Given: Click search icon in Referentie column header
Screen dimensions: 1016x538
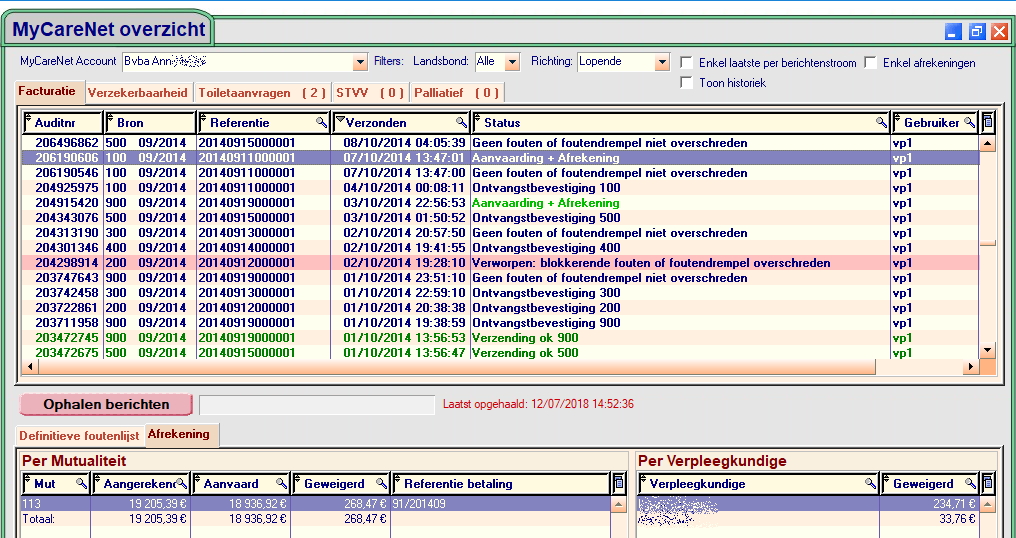Looking at the screenshot, I should click(x=321, y=123).
